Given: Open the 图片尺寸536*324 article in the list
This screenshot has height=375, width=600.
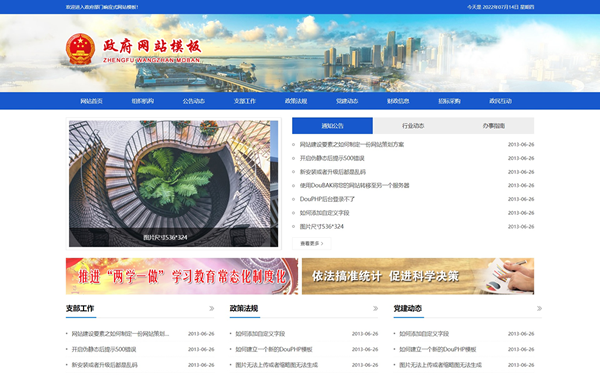Looking at the screenshot, I should [x=321, y=227].
